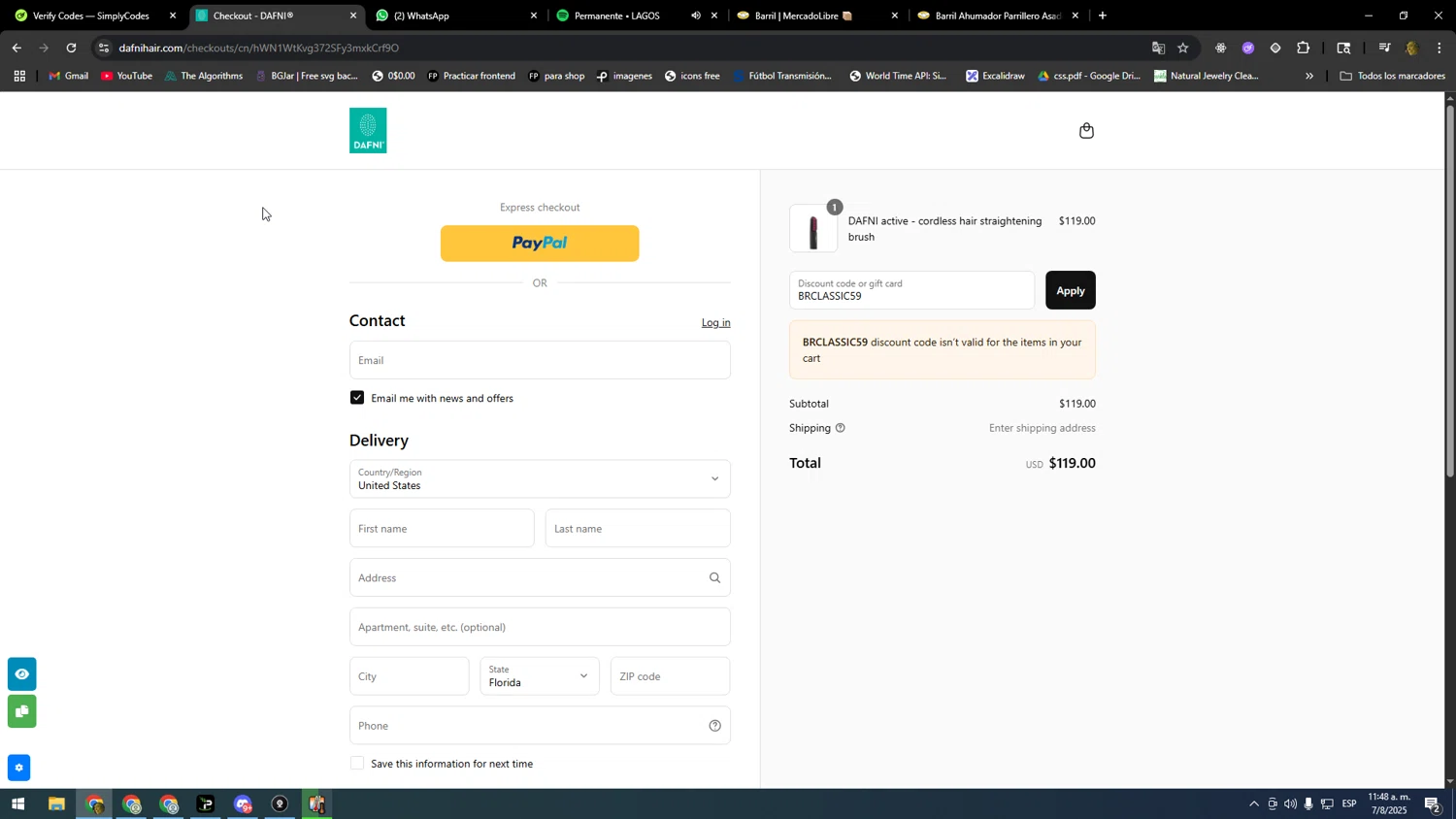Open the shopping bag cart icon

[1086, 131]
